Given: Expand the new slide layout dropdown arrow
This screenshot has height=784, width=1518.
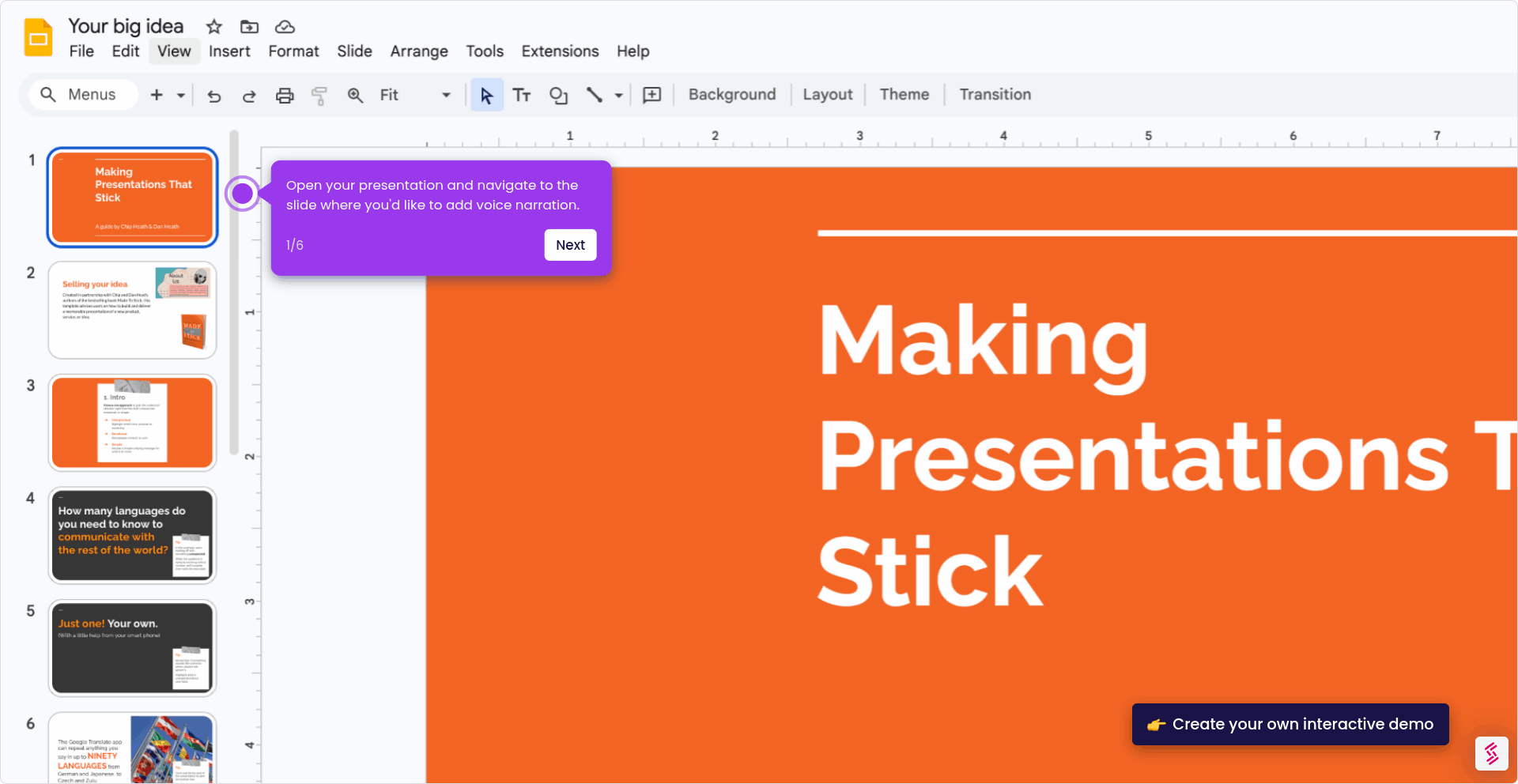Looking at the screenshot, I should [181, 95].
